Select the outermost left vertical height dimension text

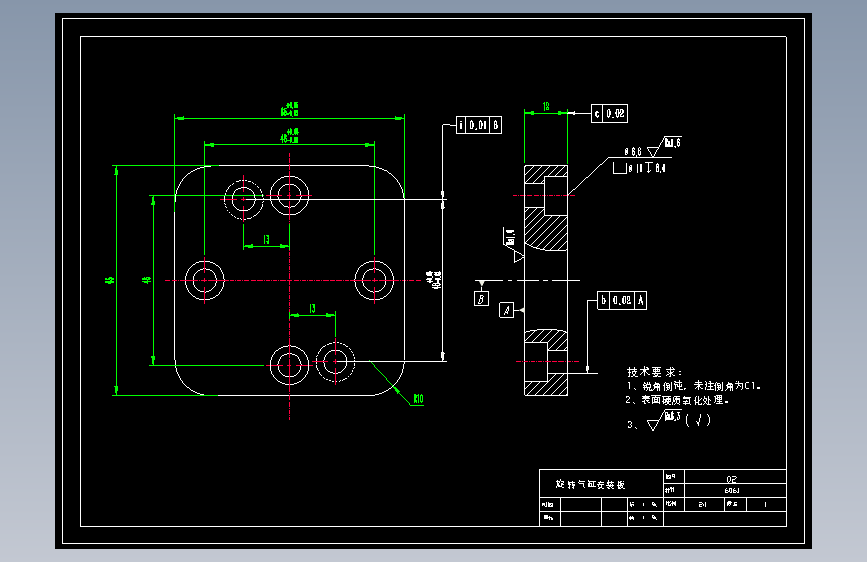coord(109,280)
